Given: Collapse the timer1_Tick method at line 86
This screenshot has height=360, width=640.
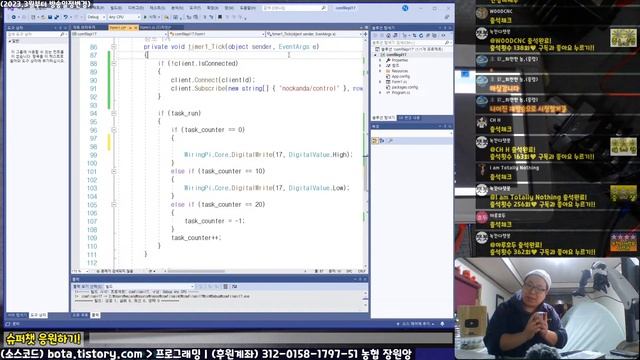Looking at the screenshot, I should 114,47.
